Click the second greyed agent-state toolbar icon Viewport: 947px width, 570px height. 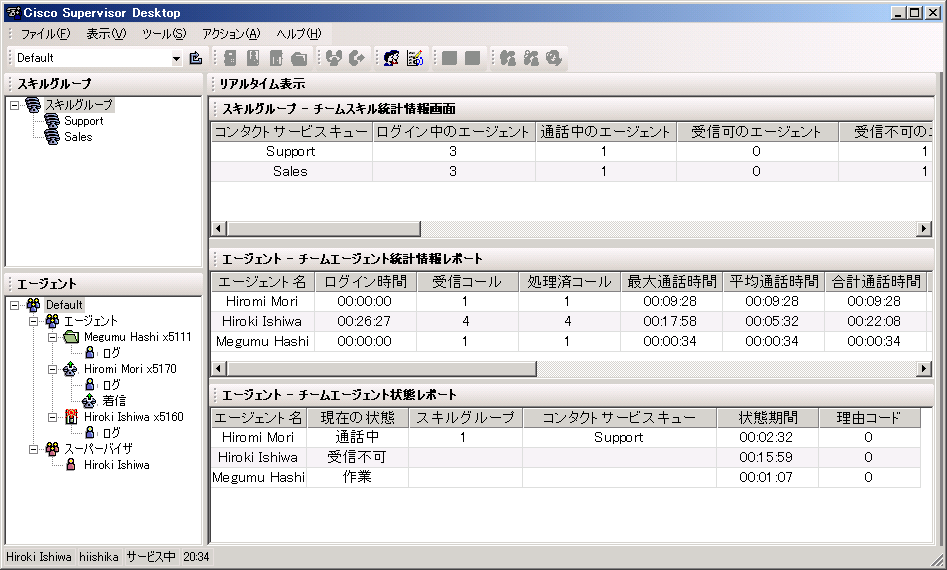(x=253, y=58)
